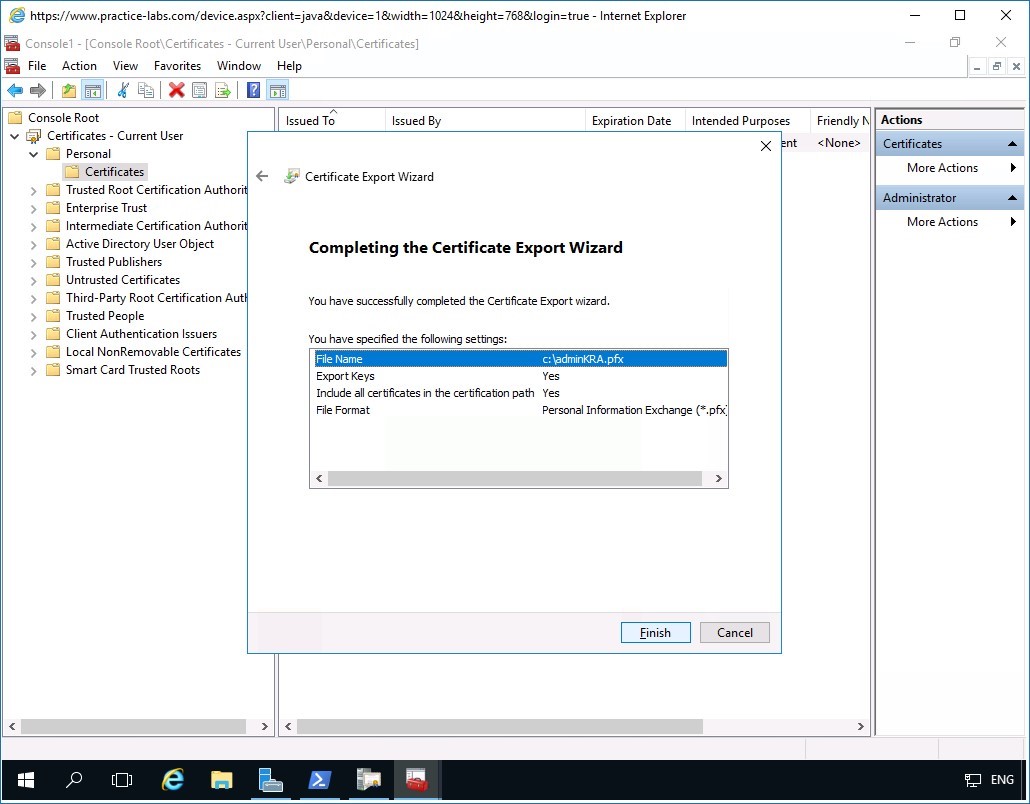
Task: Click the blue Help icon
Action: pos(254,91)
